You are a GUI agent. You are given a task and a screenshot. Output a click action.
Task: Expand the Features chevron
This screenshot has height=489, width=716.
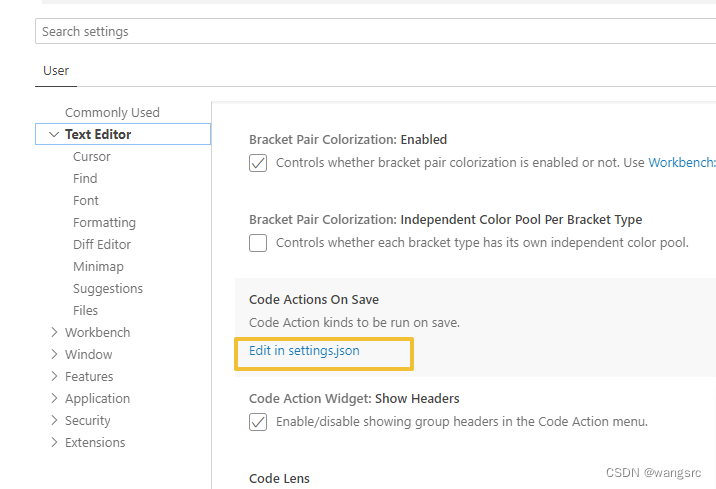[x=54, y=376]
